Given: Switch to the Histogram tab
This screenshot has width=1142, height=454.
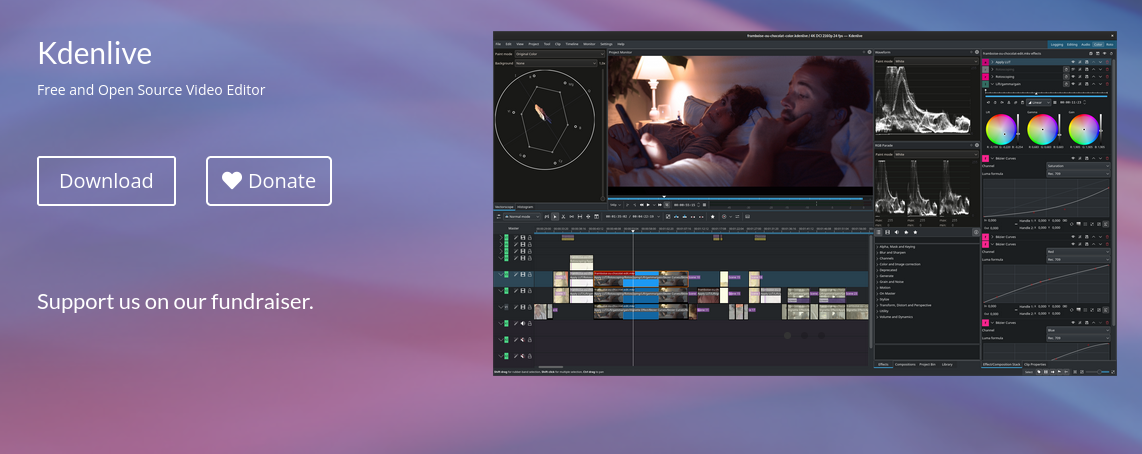Looking at the screenshot, I should 525,207.
